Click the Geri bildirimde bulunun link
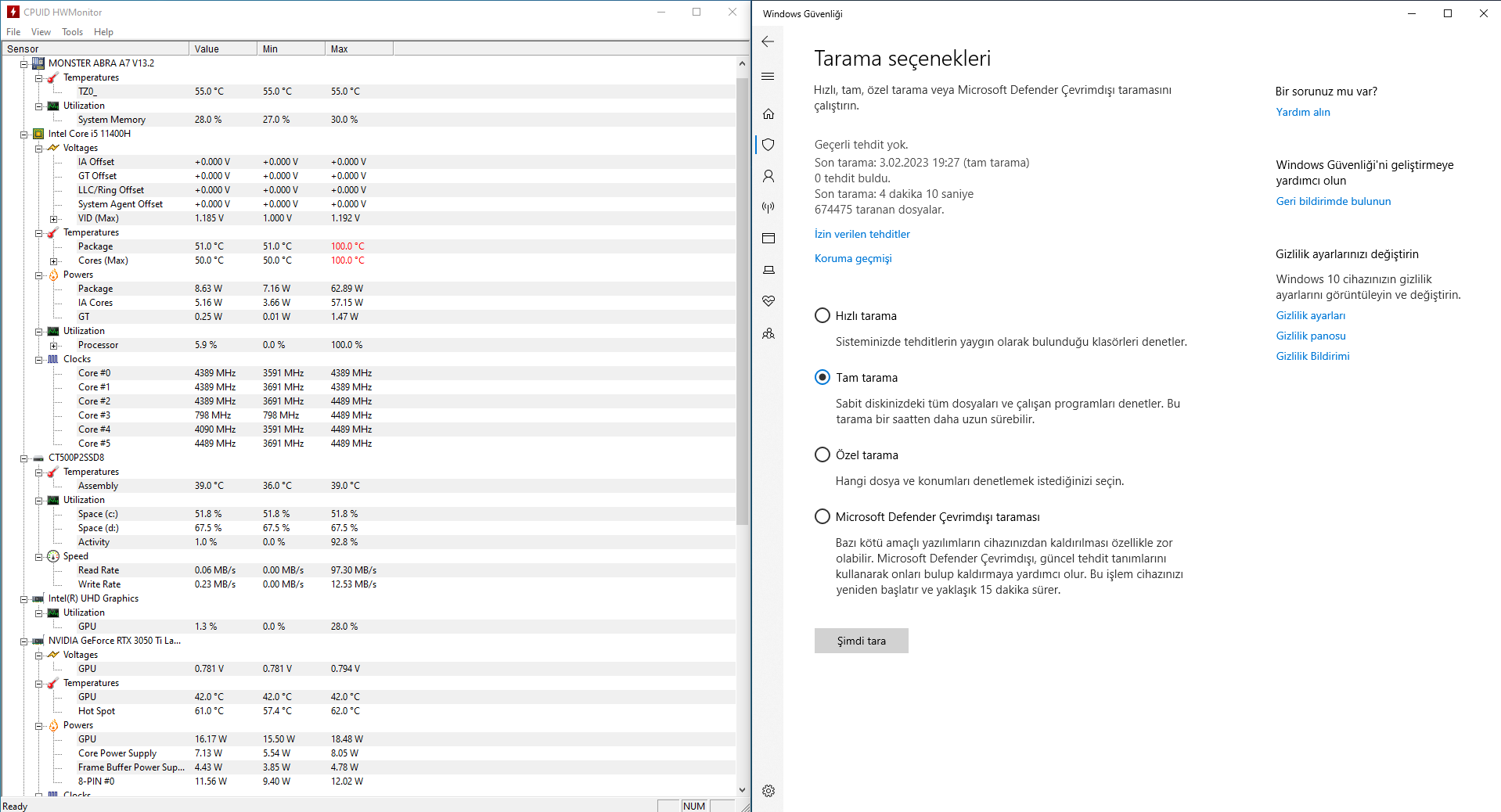 pyautogui.click(x=1334, y=201)
